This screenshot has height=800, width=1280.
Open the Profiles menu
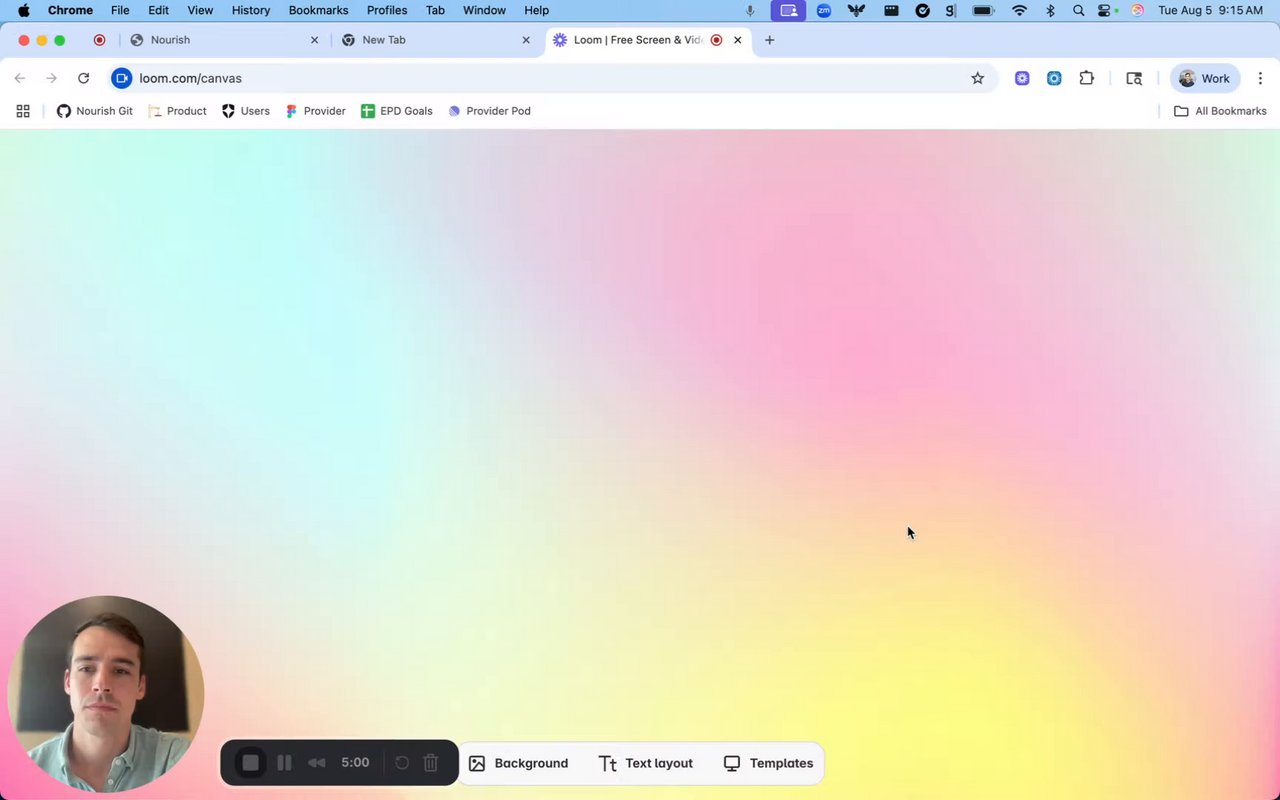coord(387,10)
